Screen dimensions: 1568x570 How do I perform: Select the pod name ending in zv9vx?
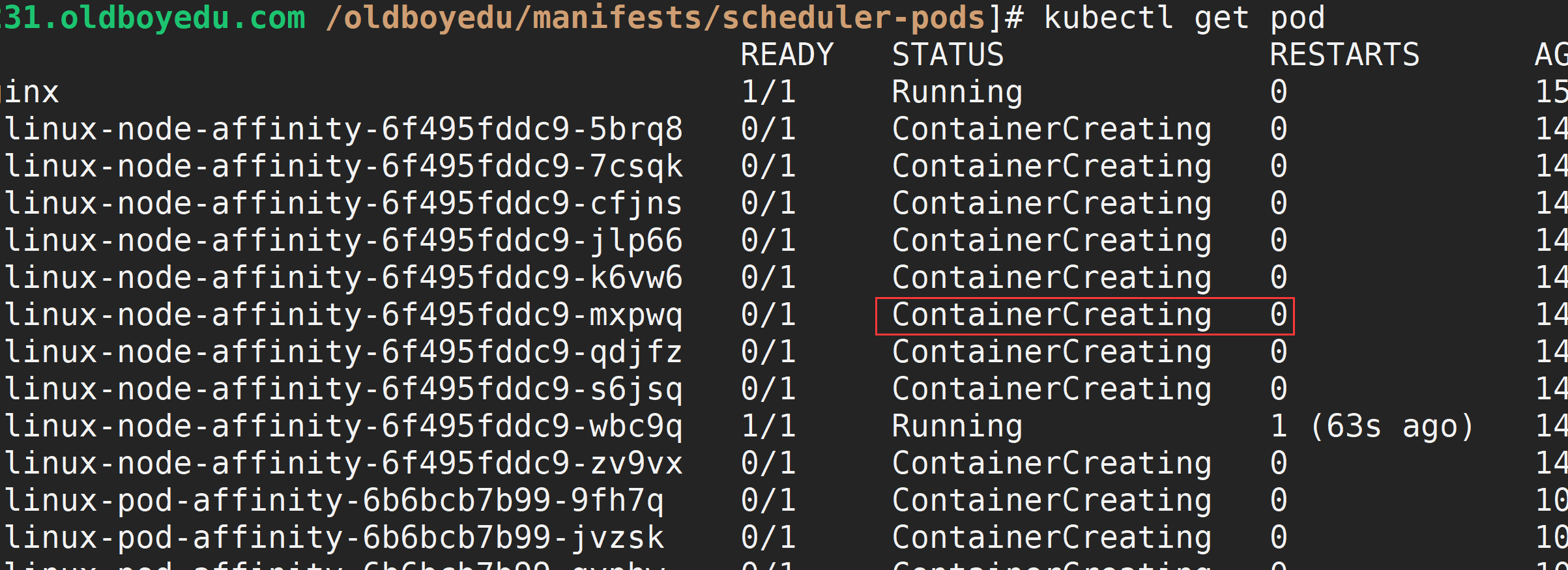point(343,463)
